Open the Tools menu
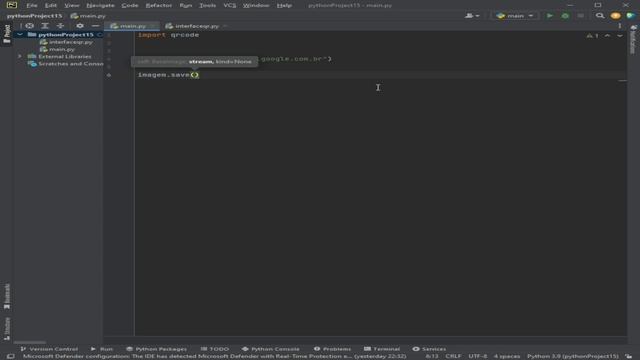 (207, 5)
